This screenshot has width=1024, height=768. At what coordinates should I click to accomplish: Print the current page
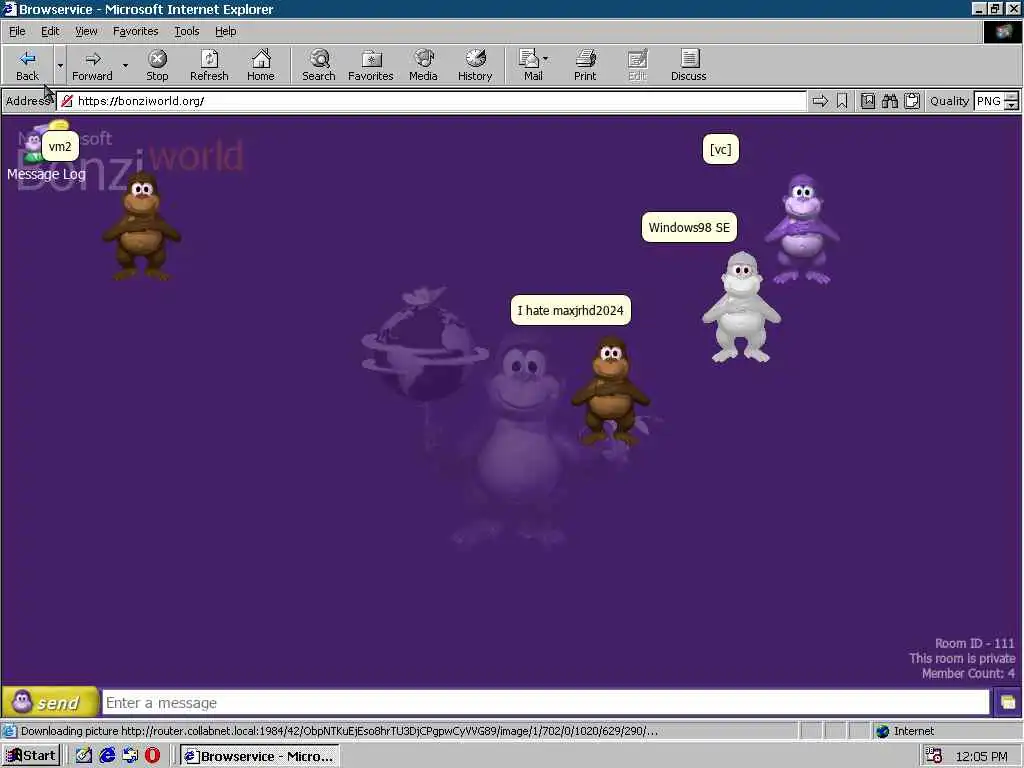pos(585,65)
